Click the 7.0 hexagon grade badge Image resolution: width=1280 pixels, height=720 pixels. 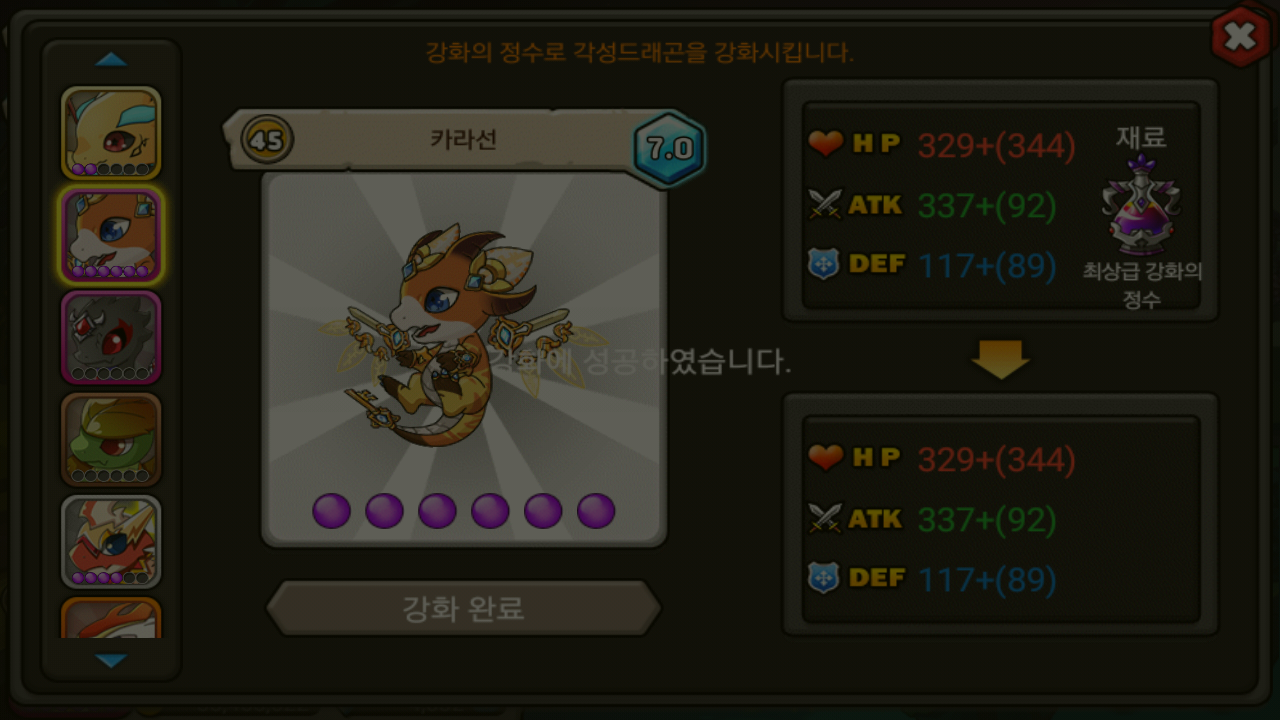point(669,149)
